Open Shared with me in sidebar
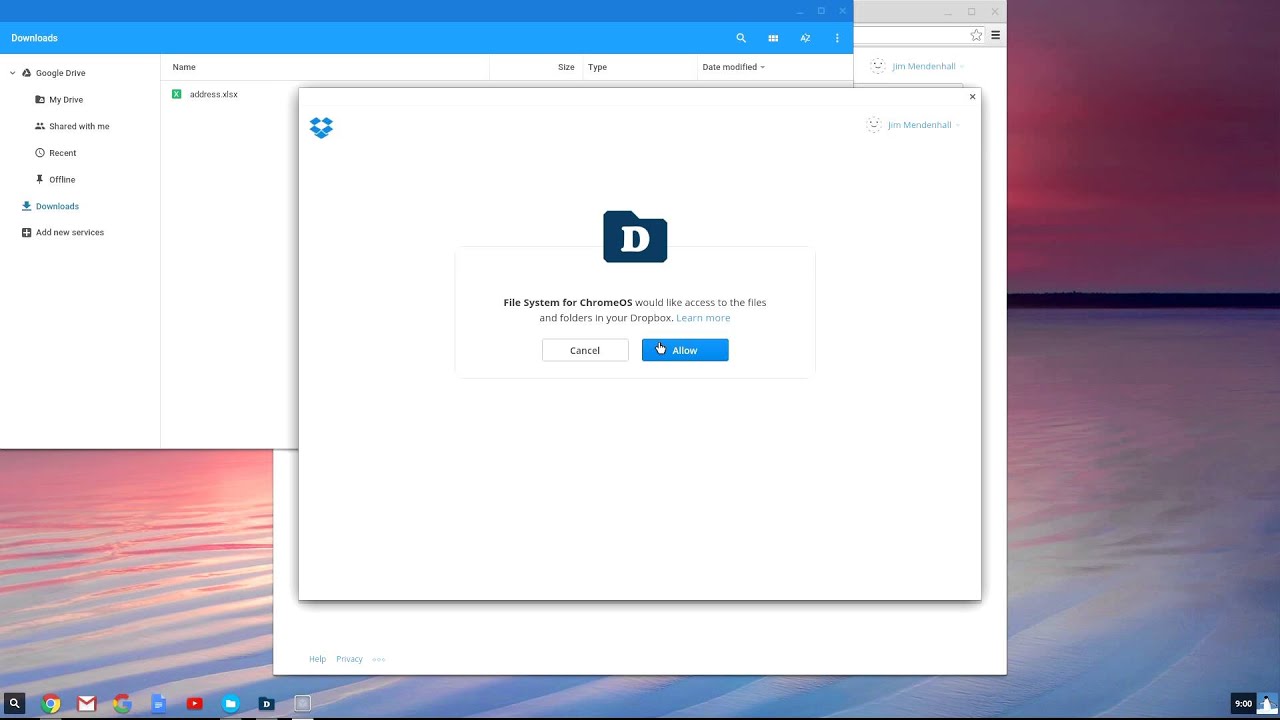This screenshot has width=1280, height=720. tap(79, 126)
